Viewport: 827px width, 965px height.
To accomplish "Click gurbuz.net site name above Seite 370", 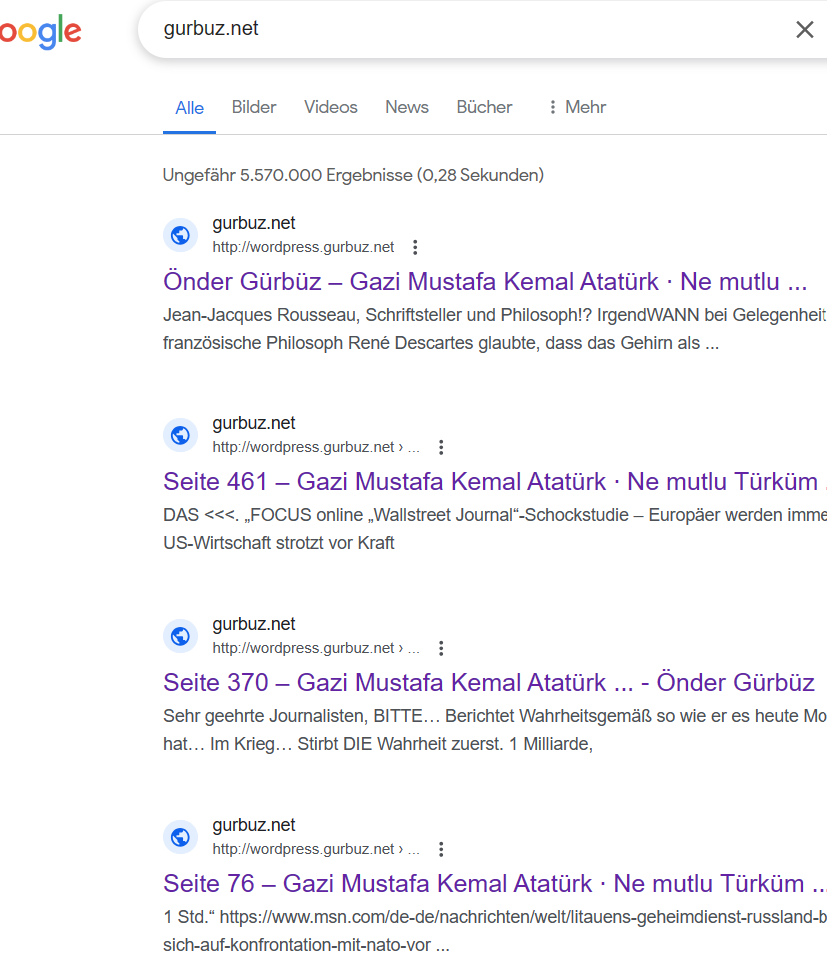I will pyautogui.click(x=254, y=624).
